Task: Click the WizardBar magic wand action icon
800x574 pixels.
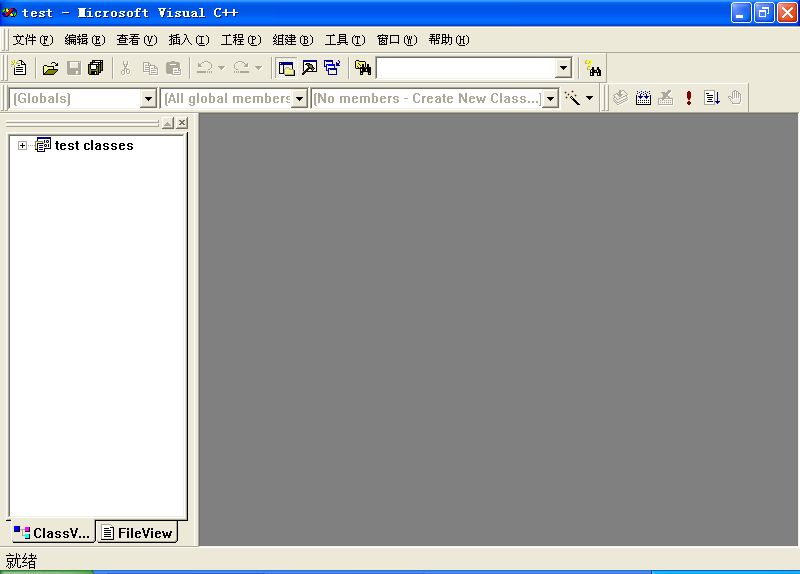Action: (x=572, y=98)
